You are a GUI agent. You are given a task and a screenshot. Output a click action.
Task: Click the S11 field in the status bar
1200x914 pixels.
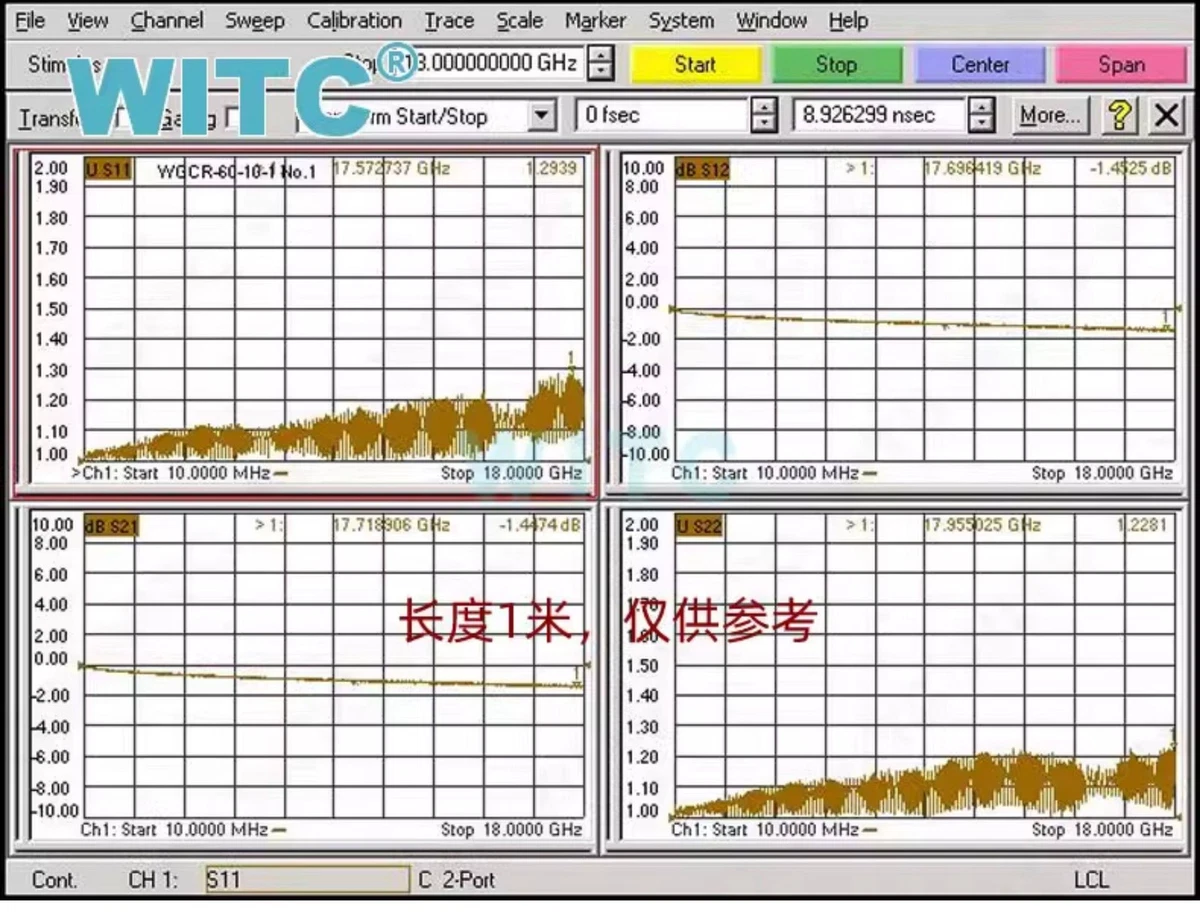(x=307, y=880)
